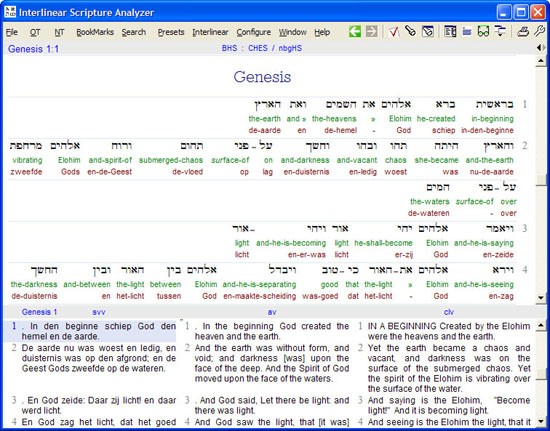This screenshot has height=431, width=550.
Task: Click the two-column panel layout icon
Action: pos(450,32)
